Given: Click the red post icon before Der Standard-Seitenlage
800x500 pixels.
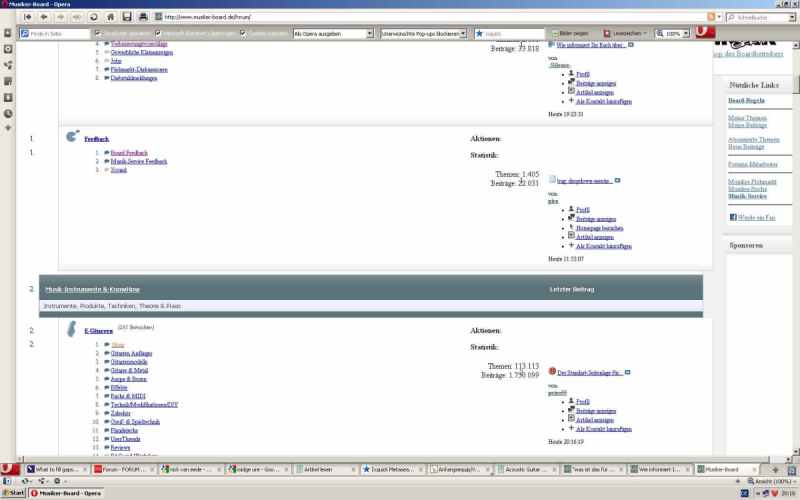Looking at the screenshot, I should 552,371.
